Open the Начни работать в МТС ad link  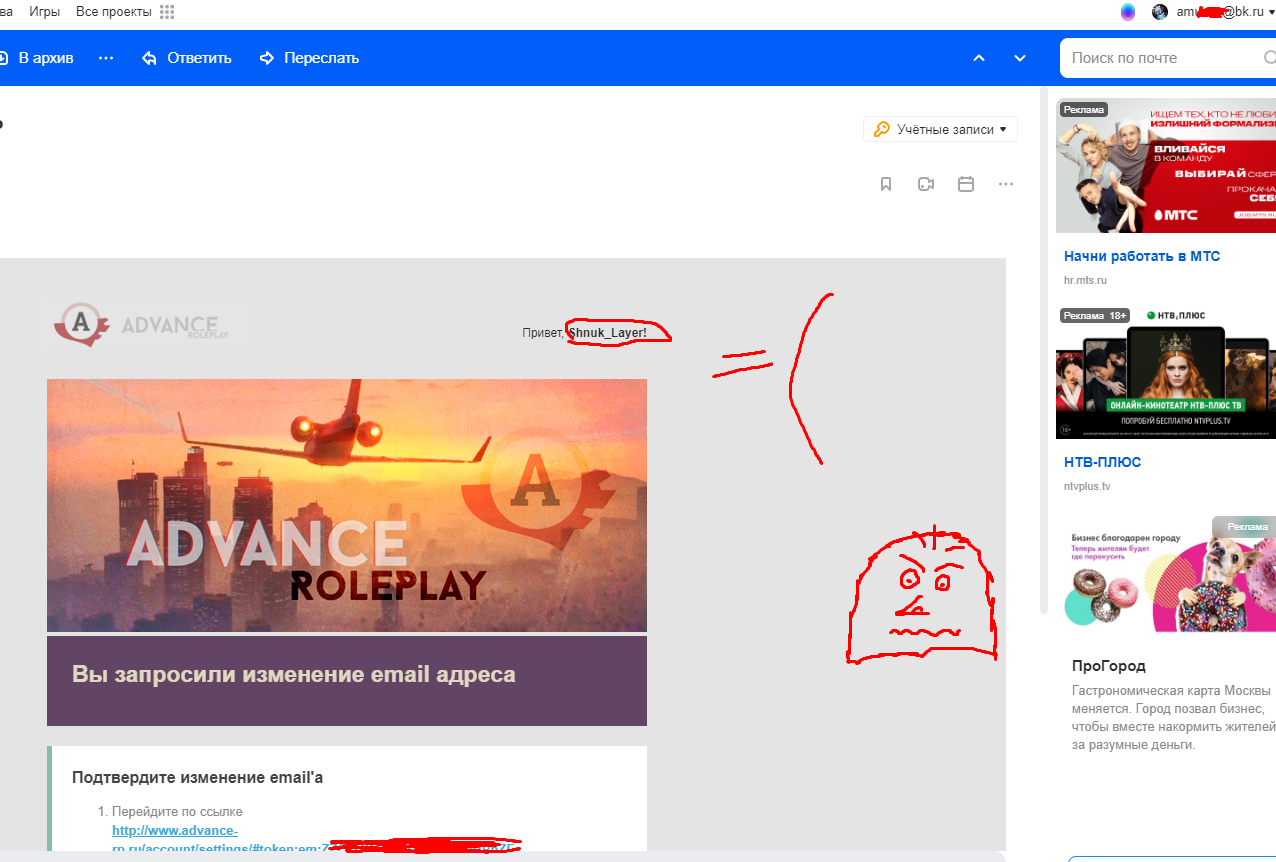click(1142, 256)
